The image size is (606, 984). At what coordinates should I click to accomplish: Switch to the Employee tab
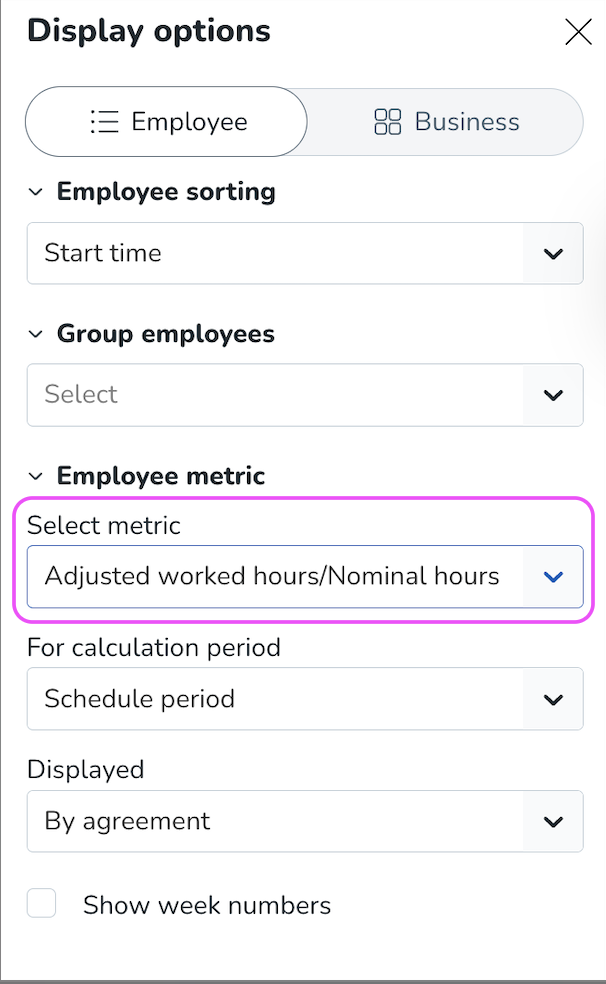point(166,122)
